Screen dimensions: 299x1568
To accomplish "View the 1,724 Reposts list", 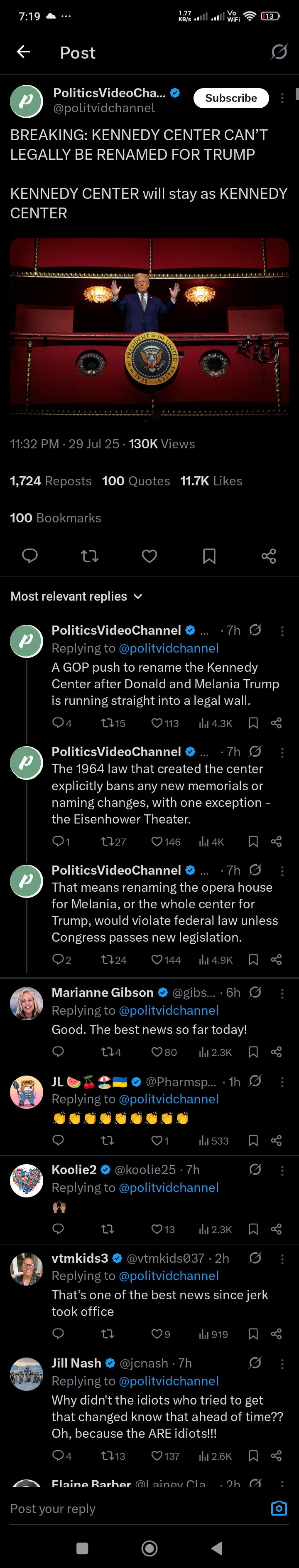I will point(50,480).
